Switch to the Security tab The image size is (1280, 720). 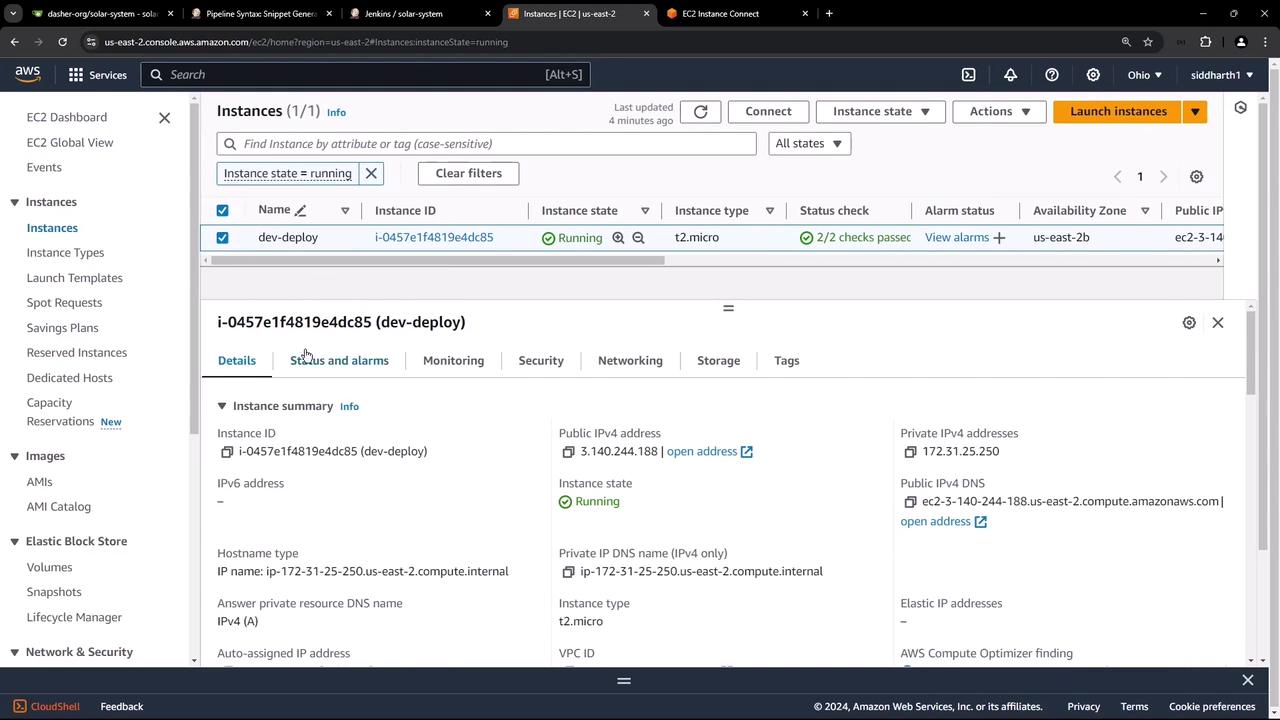tap(541, 361)
